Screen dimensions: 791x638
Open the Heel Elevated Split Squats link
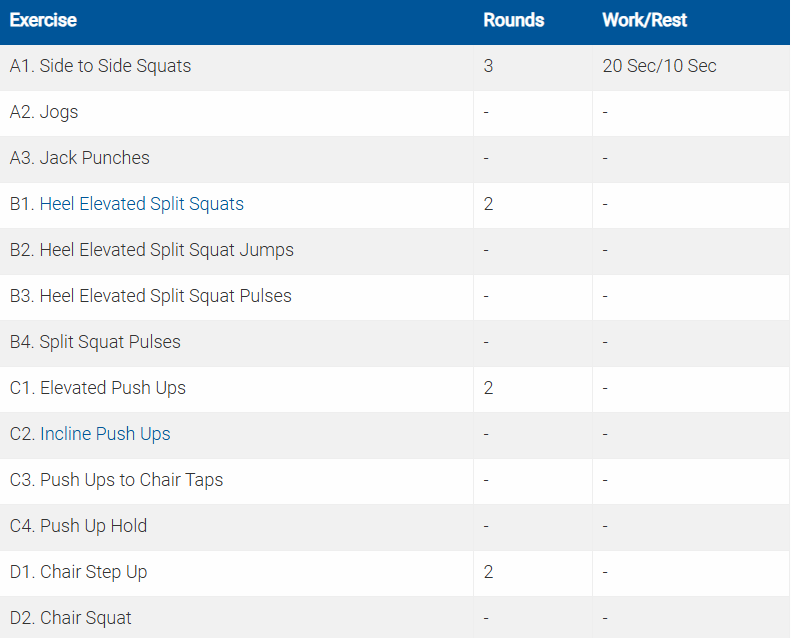tap(141, 204)
